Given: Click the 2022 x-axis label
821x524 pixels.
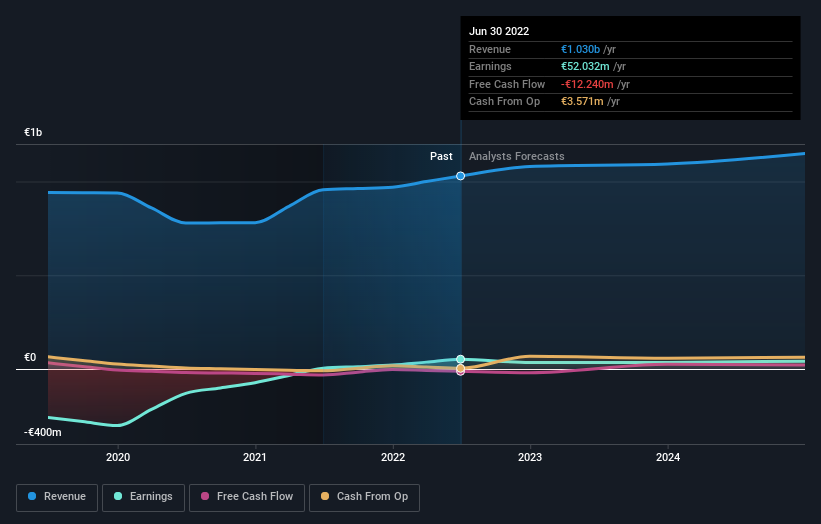Looking at the screenshot, I should click(393, 458).
